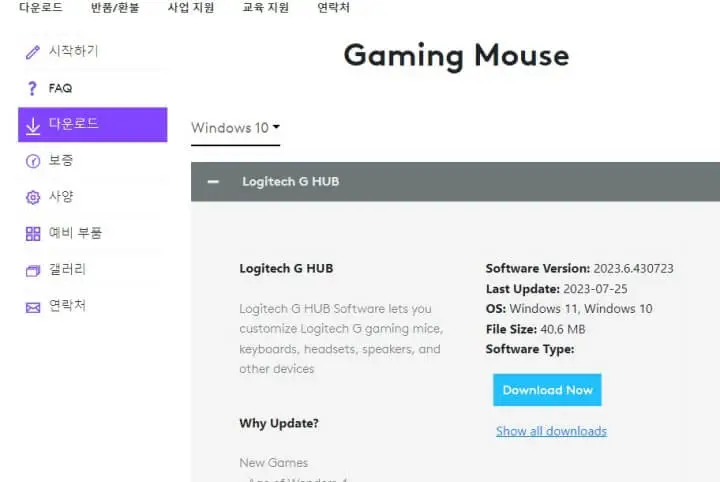Select the 연락처 sidebar label
The height and width of the screenshot is (482, 720).
click(x=67, y=305)
